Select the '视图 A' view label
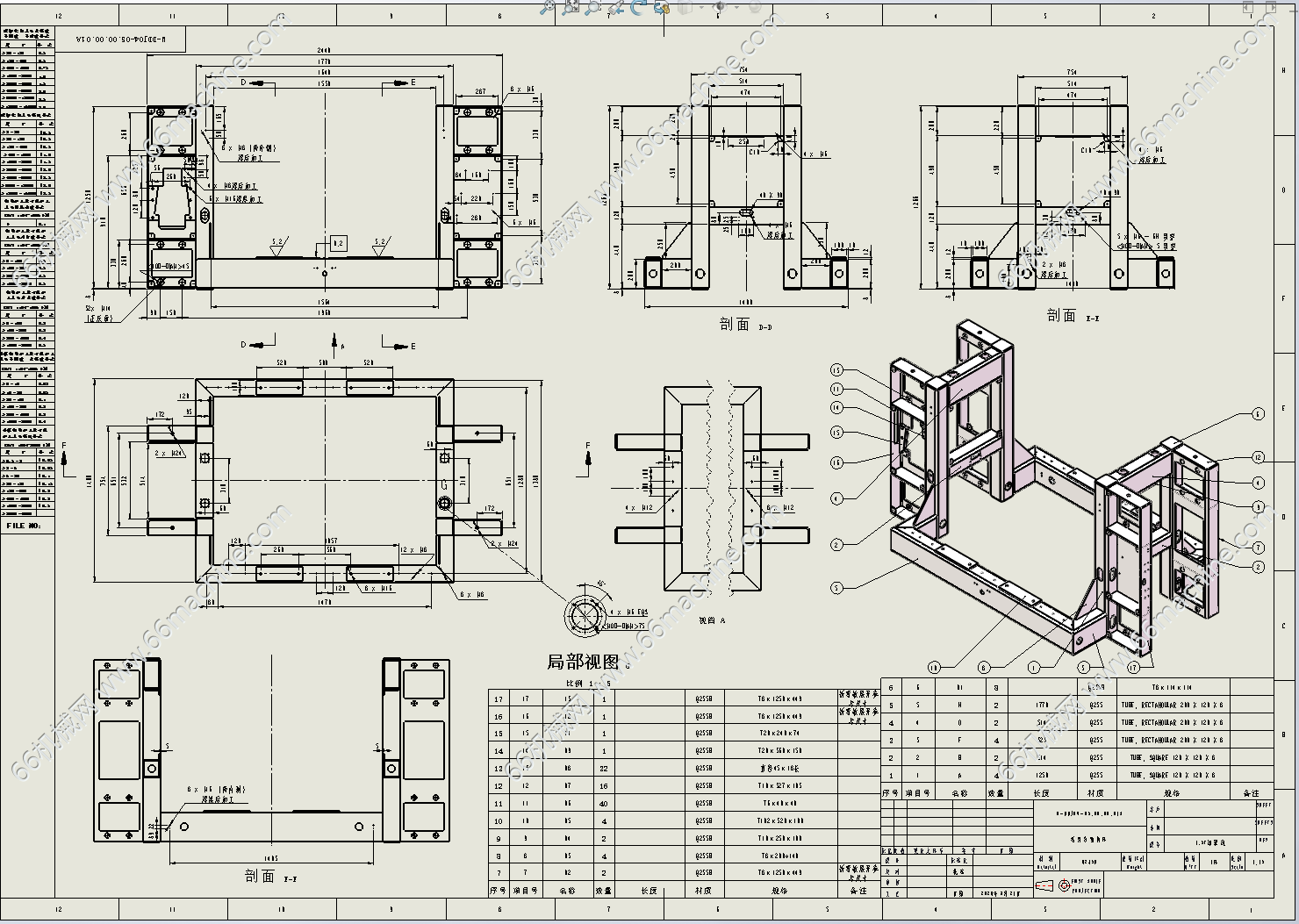This screenshot has height=924, width=1299. coord(712,620)
